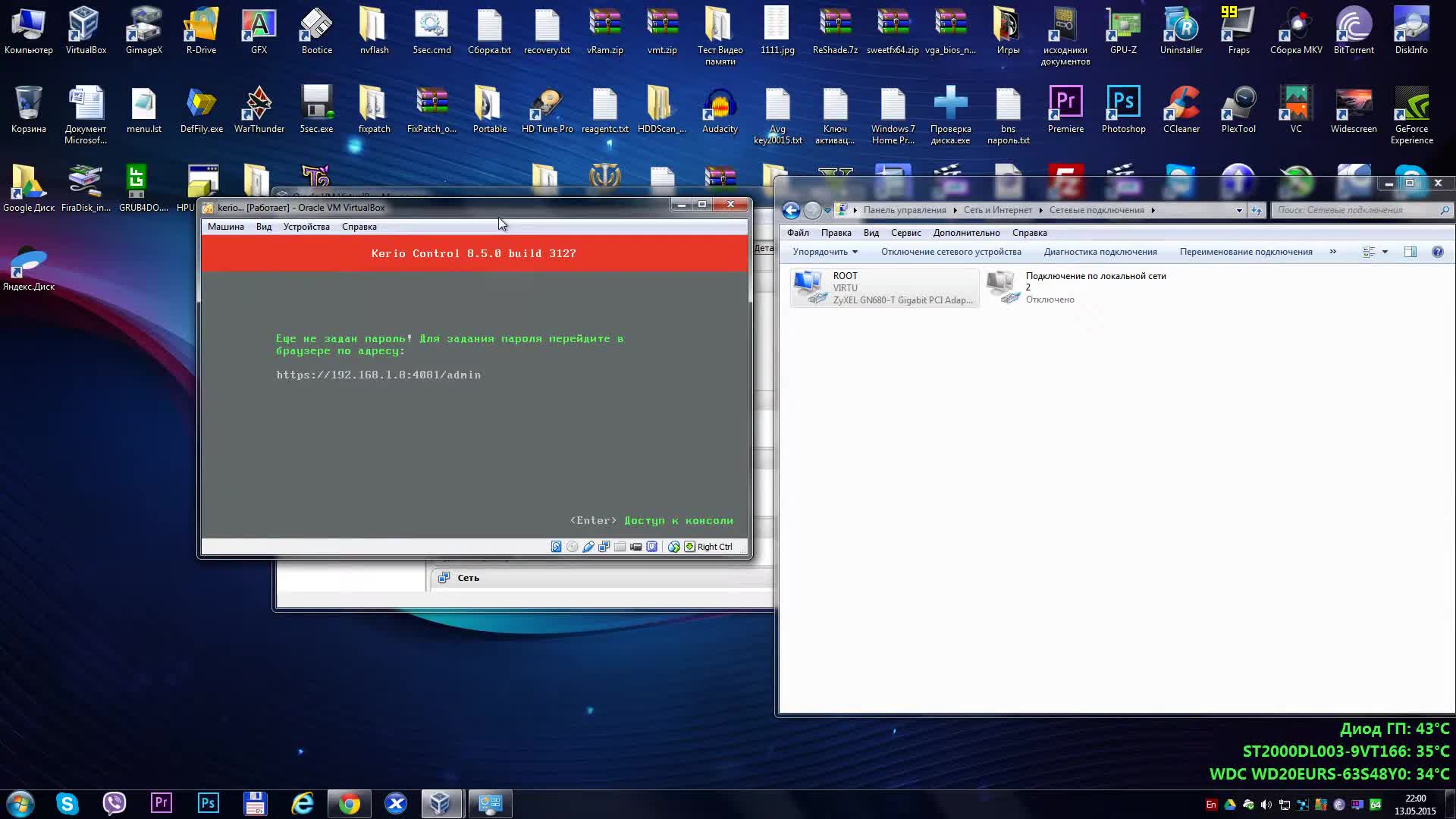1456x819 pixels.
Task: Click the search field Поиск: Сетевые подключения
Action: click(x=1363, y=210)
